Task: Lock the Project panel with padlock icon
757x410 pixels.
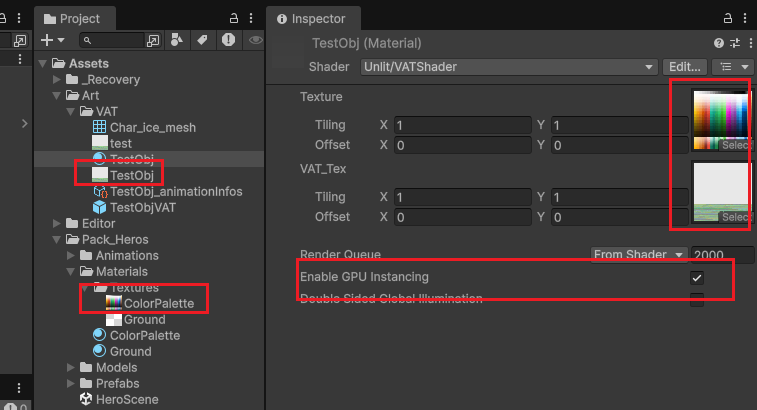Action: coord(233,18)
